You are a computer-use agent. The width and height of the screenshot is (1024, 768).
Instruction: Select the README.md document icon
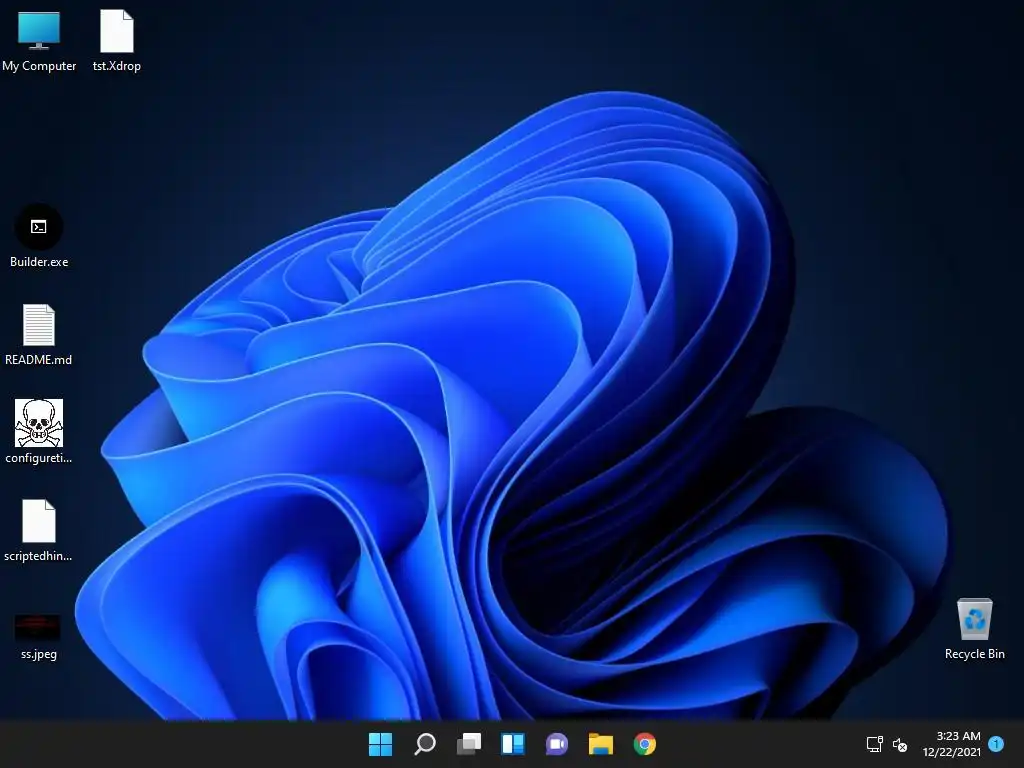click(x=39, y=325)
